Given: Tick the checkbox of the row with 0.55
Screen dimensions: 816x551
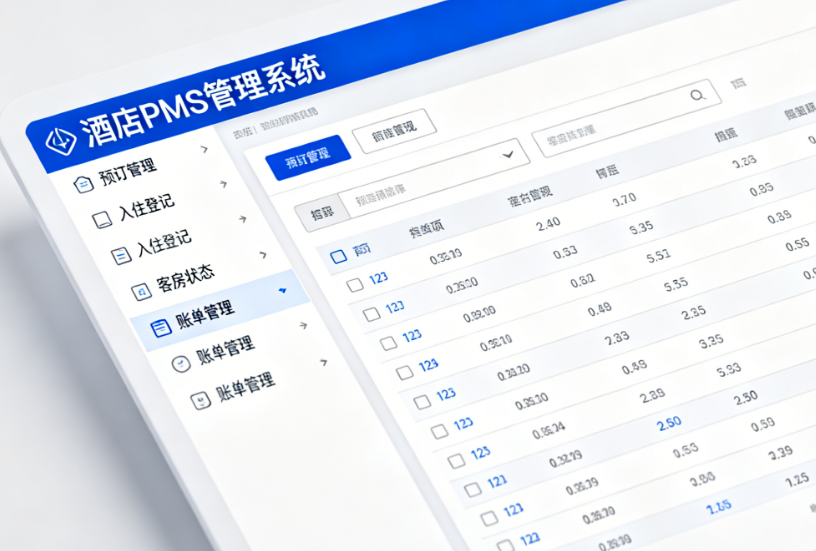Looking at the screenshot, I should (405, 372).
